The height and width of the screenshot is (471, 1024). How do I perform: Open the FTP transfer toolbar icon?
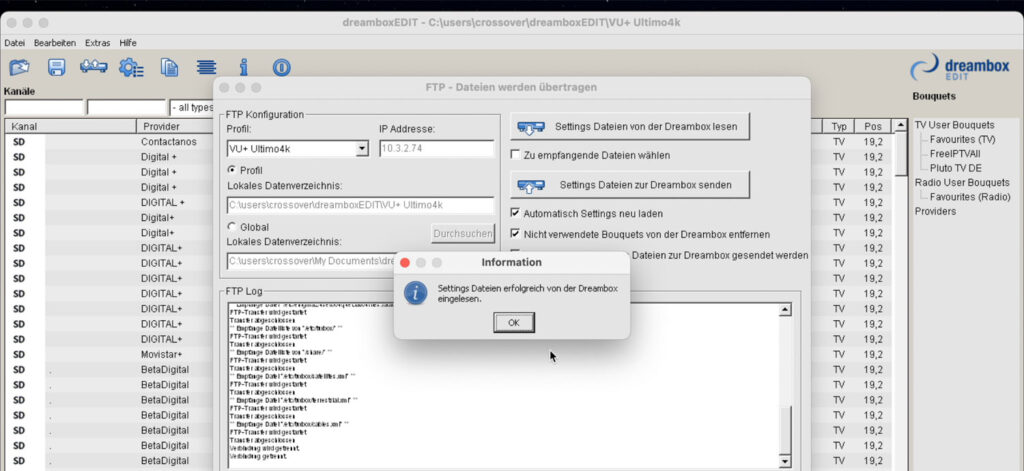click(x=93, y=67)
